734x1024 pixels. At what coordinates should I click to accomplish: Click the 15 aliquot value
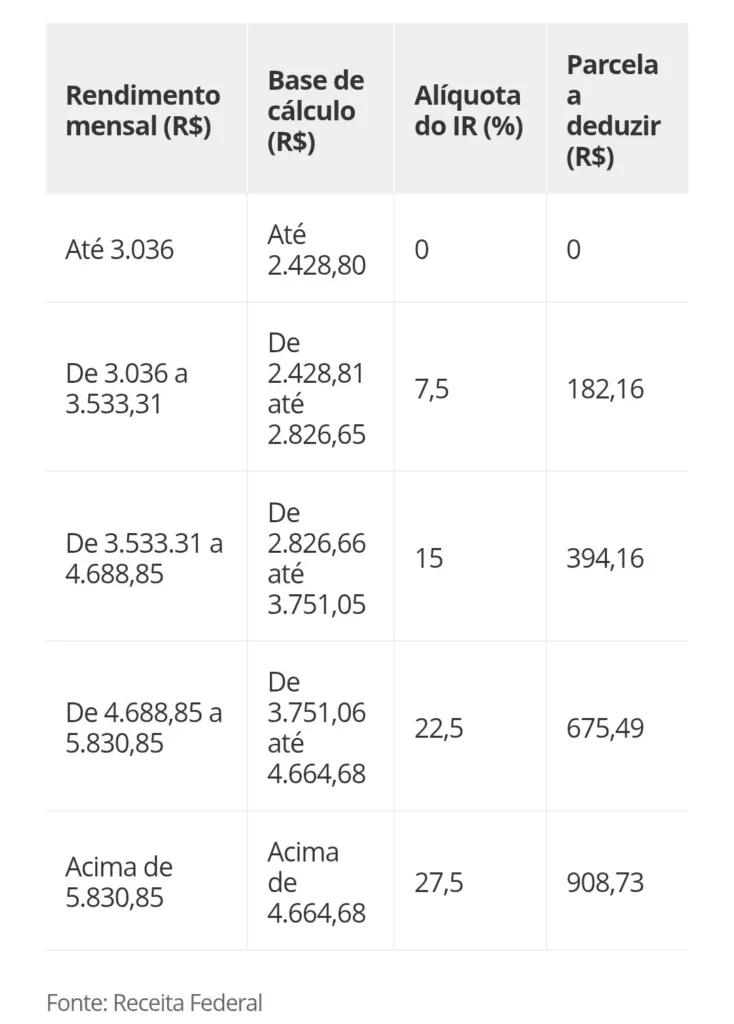[429, 558]
